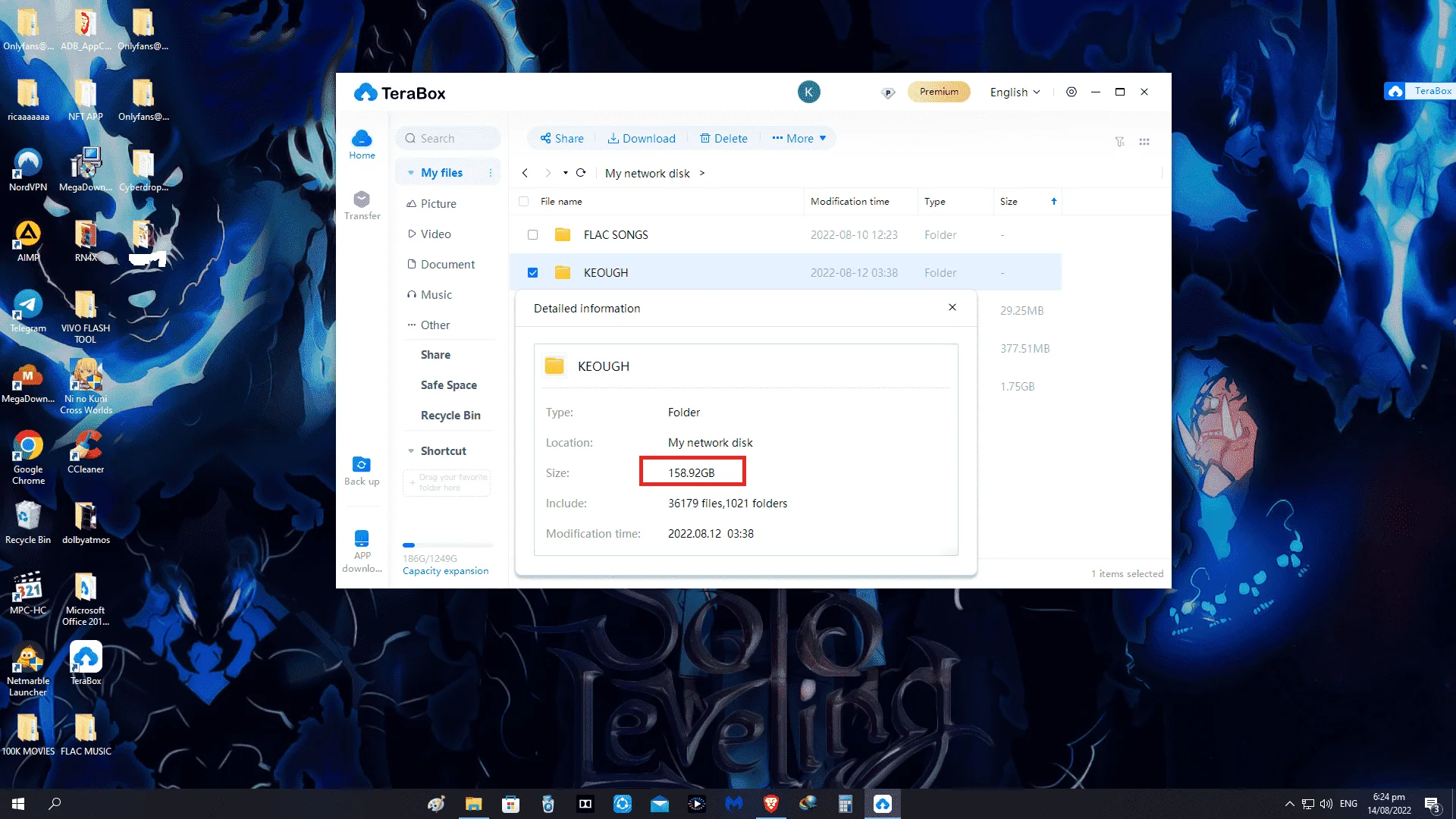The height and width of the screenshot is (819, 1456).
Task: Click the user avatar K icon
Action: (x=808, y=93)
